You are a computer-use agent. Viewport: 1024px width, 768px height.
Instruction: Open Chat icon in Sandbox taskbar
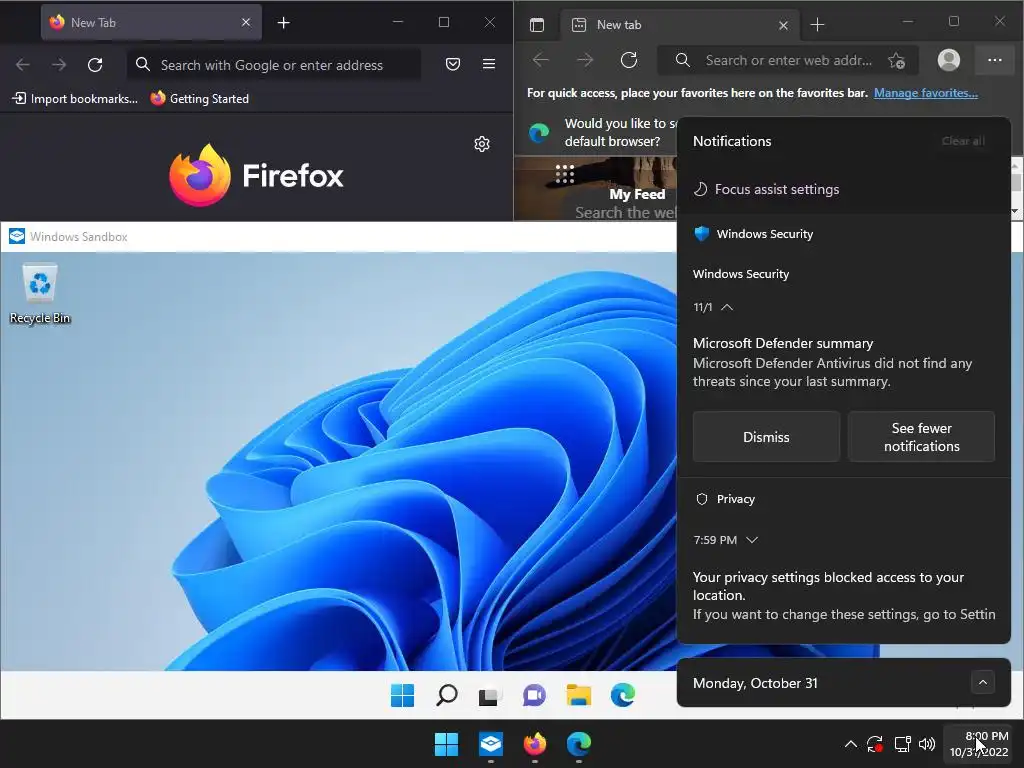[x=534, y=696]
